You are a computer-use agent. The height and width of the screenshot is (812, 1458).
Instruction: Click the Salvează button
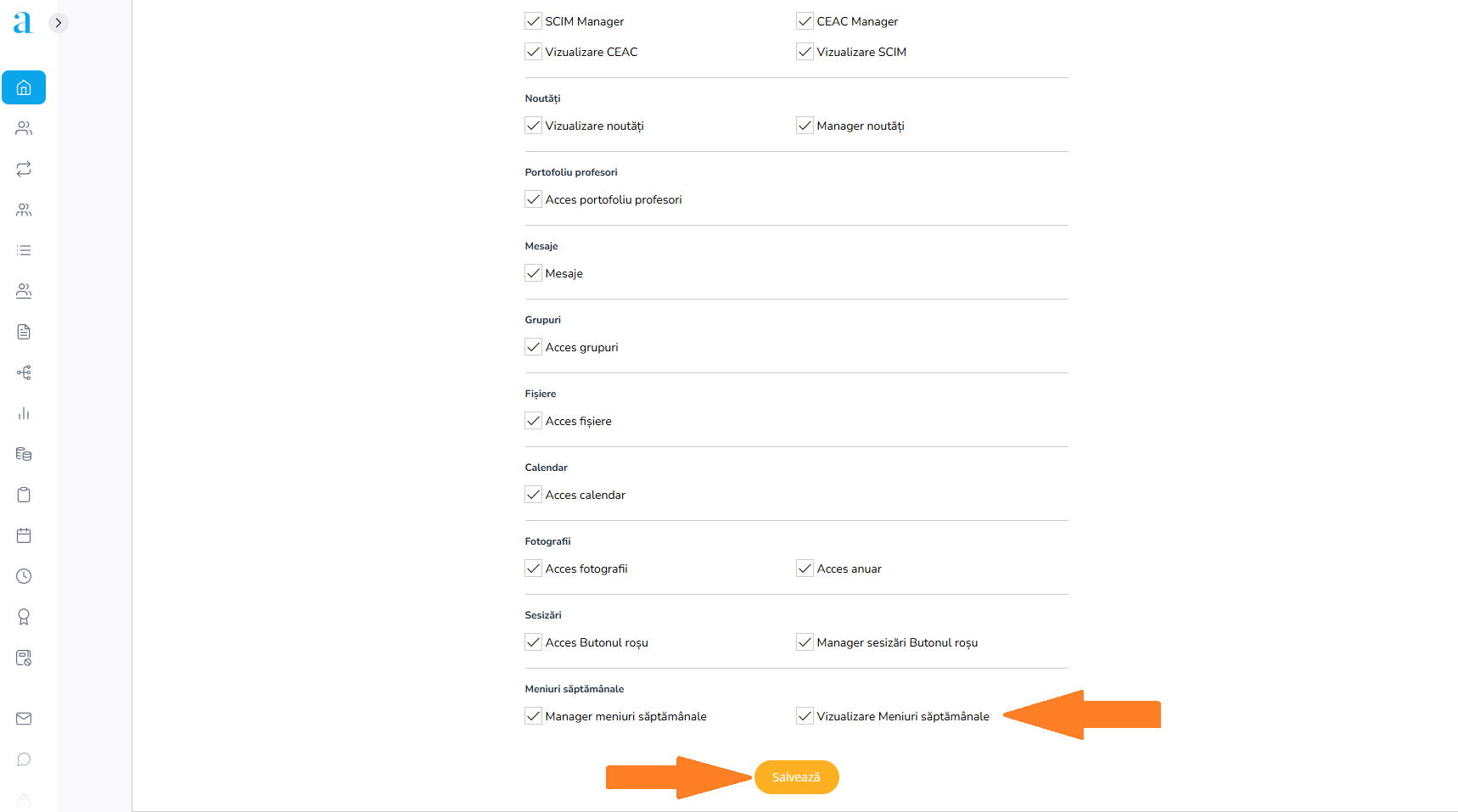[x=796, y=777]
